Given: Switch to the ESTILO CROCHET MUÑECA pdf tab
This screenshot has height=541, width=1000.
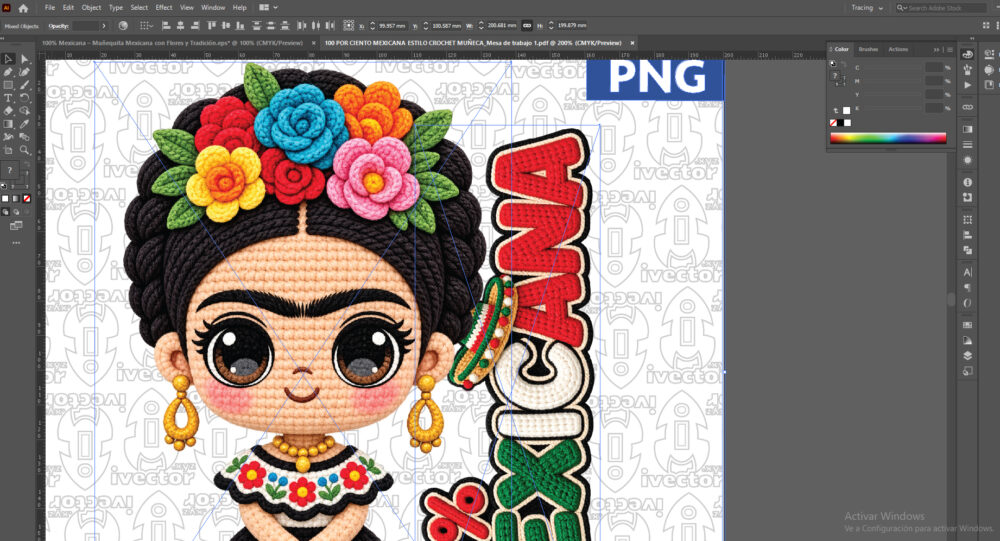Looking at the screenshot, I should (x=473, y=43).
